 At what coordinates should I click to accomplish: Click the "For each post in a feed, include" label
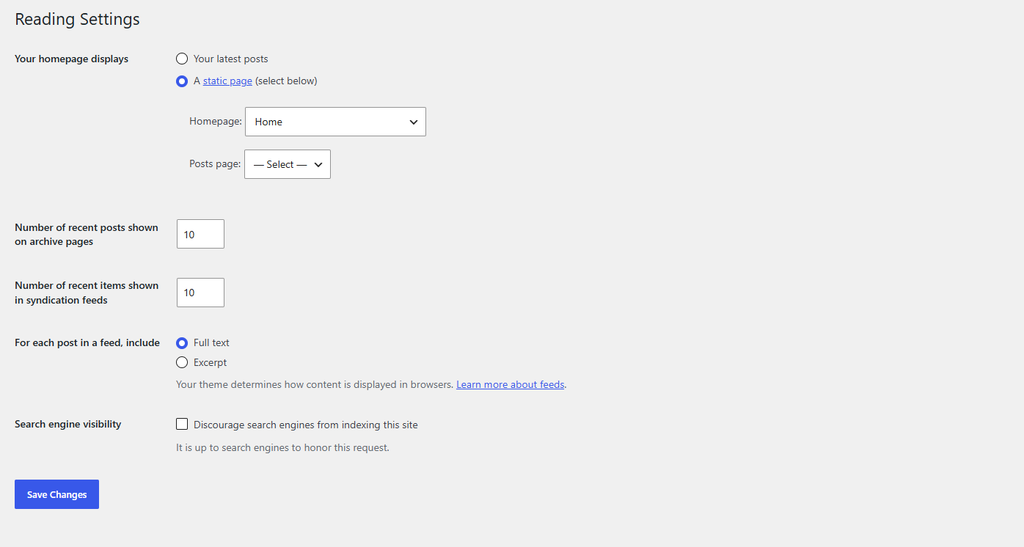[87, 343]
